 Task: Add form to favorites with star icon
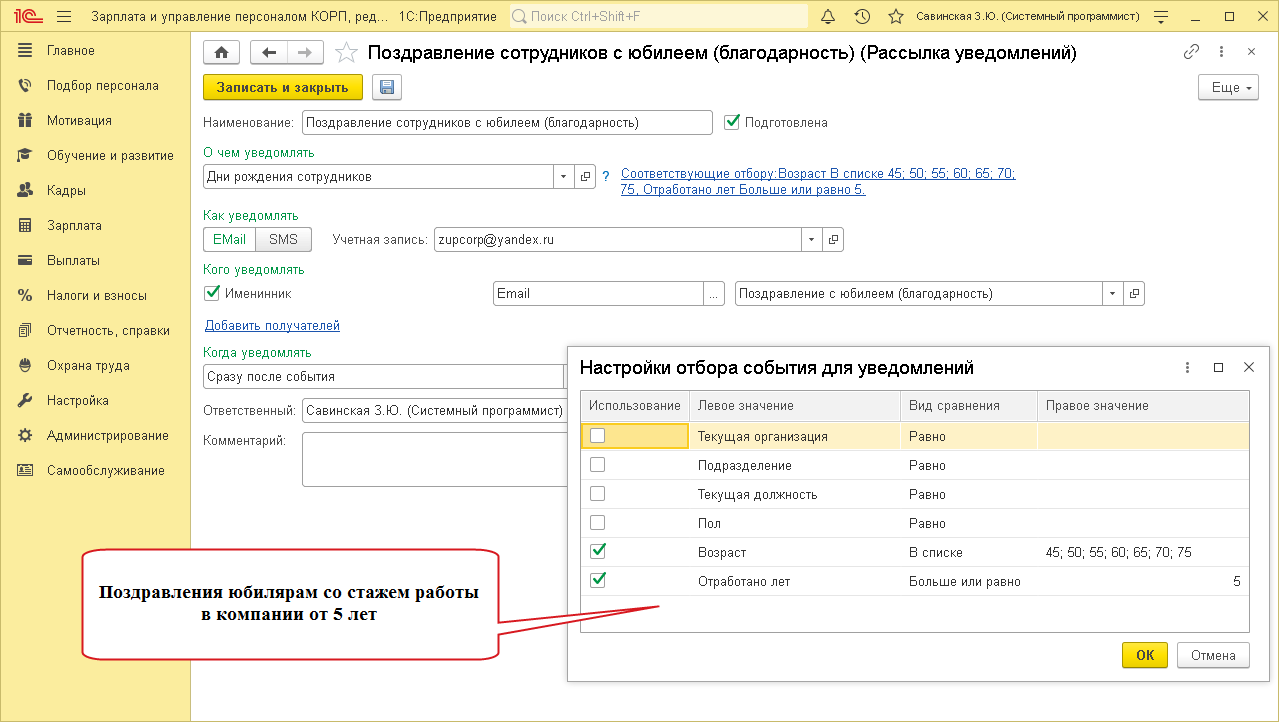pos(345,53)
